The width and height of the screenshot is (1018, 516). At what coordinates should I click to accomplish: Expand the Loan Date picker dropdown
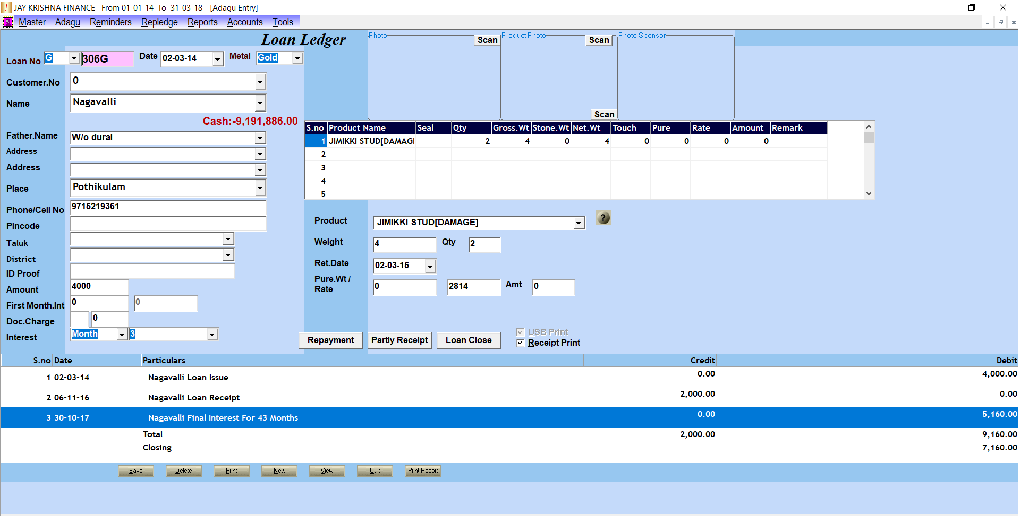tap(218, 59)
